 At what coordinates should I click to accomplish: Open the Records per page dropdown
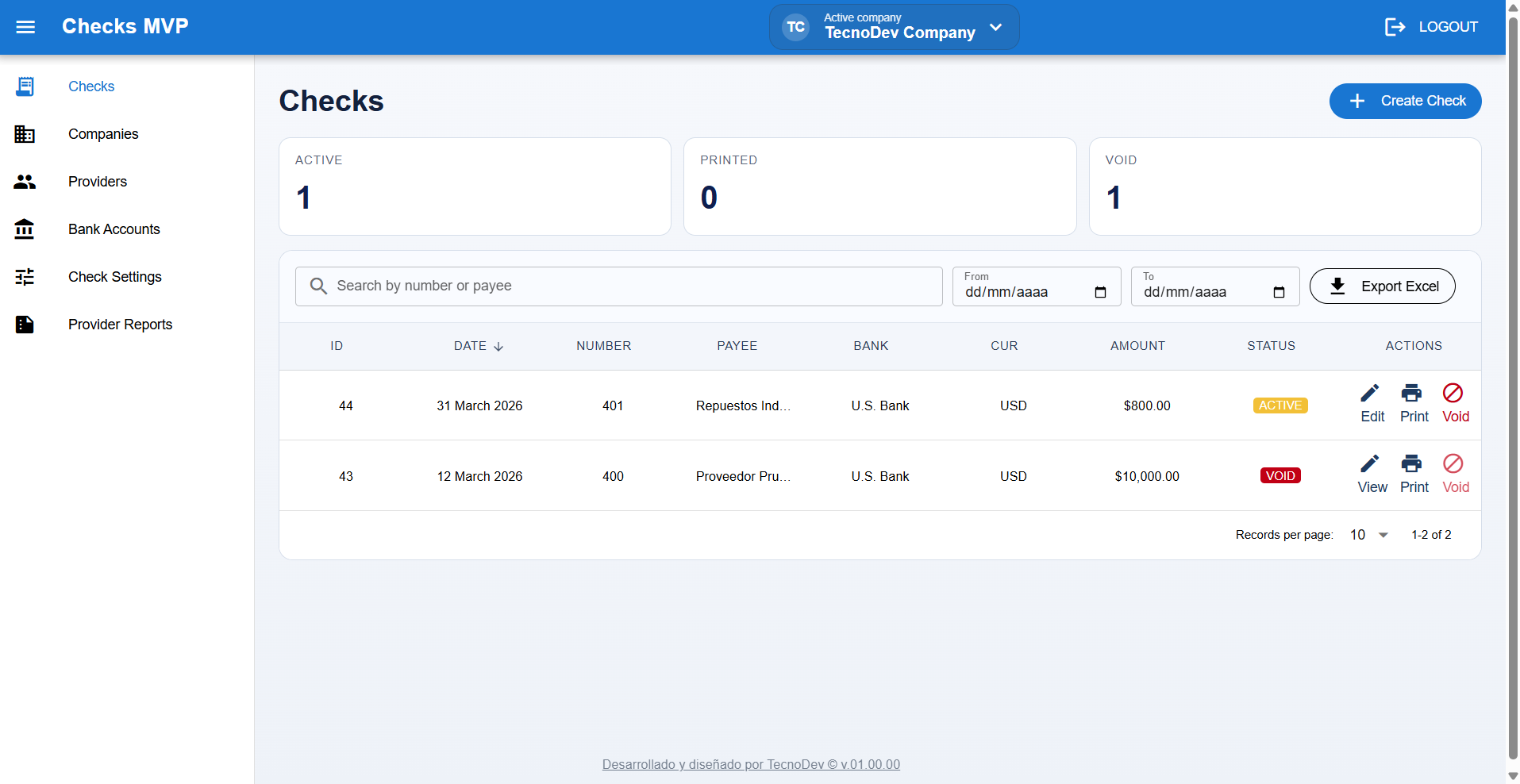1369,535
